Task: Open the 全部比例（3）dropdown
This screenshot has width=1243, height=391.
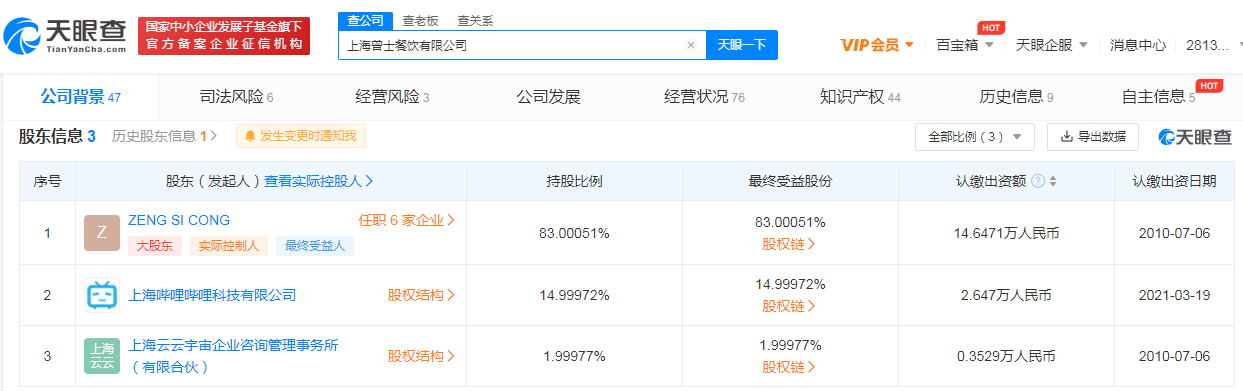Action: tap(975, 136)
